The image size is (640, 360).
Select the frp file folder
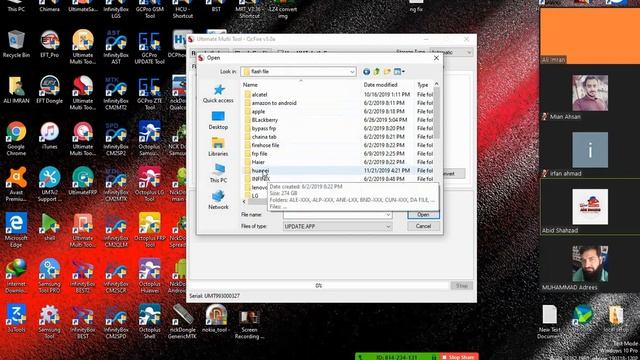pos(259,154)
